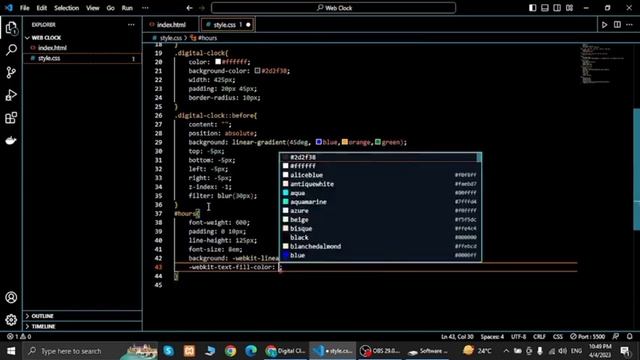Open the notifications bell in status bar
Image resolution: width=640 pixels, height=360 pixels.
click(x=629, y=336)
